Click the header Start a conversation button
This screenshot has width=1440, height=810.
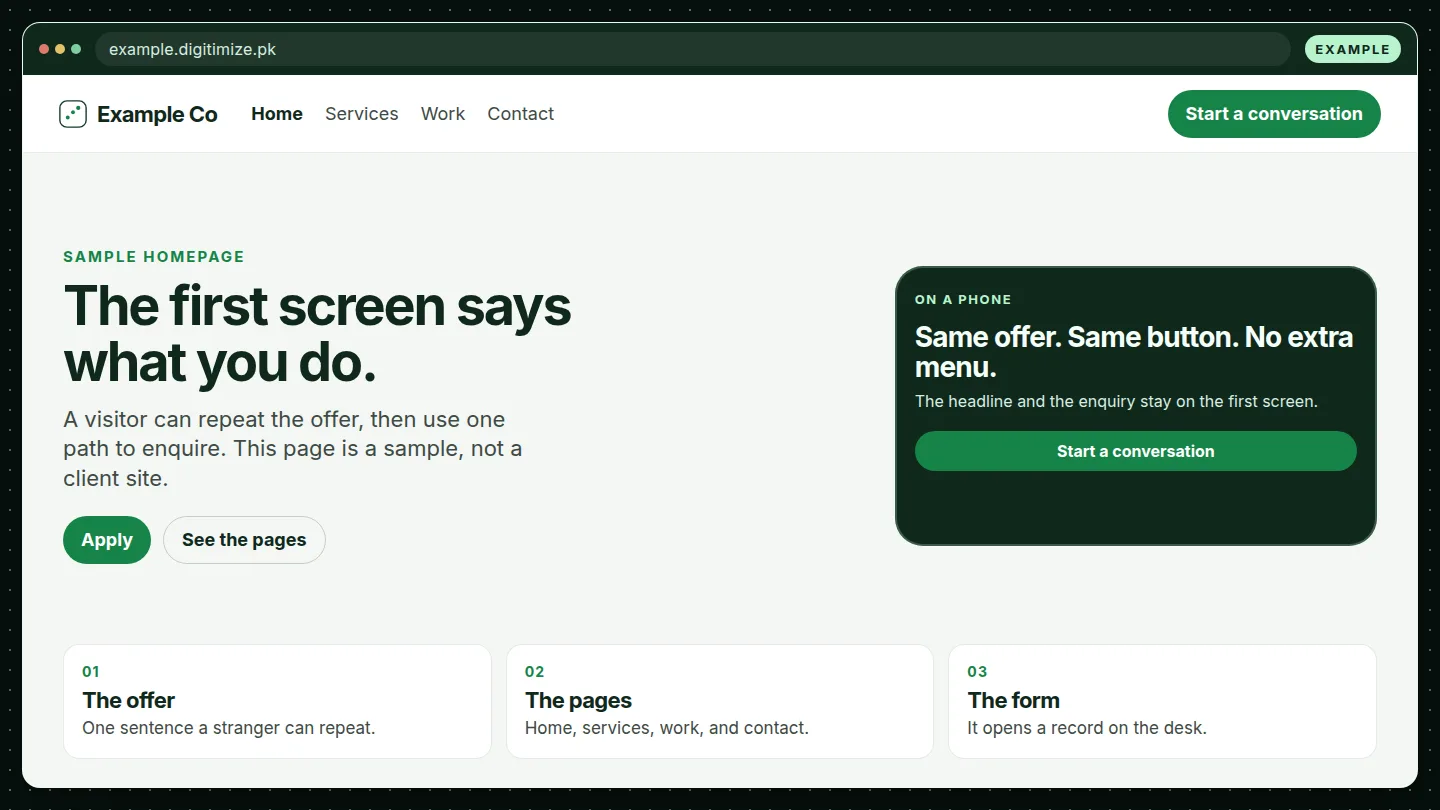(x=1274, y=114)
